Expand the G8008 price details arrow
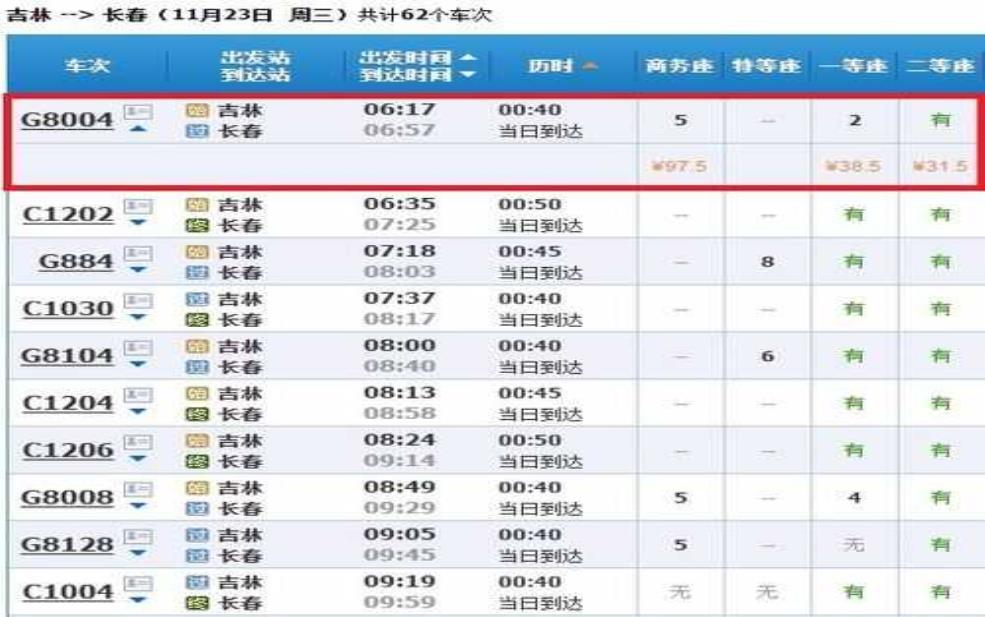The width and height of the screenshot is (985, 617). pos(139,506)
